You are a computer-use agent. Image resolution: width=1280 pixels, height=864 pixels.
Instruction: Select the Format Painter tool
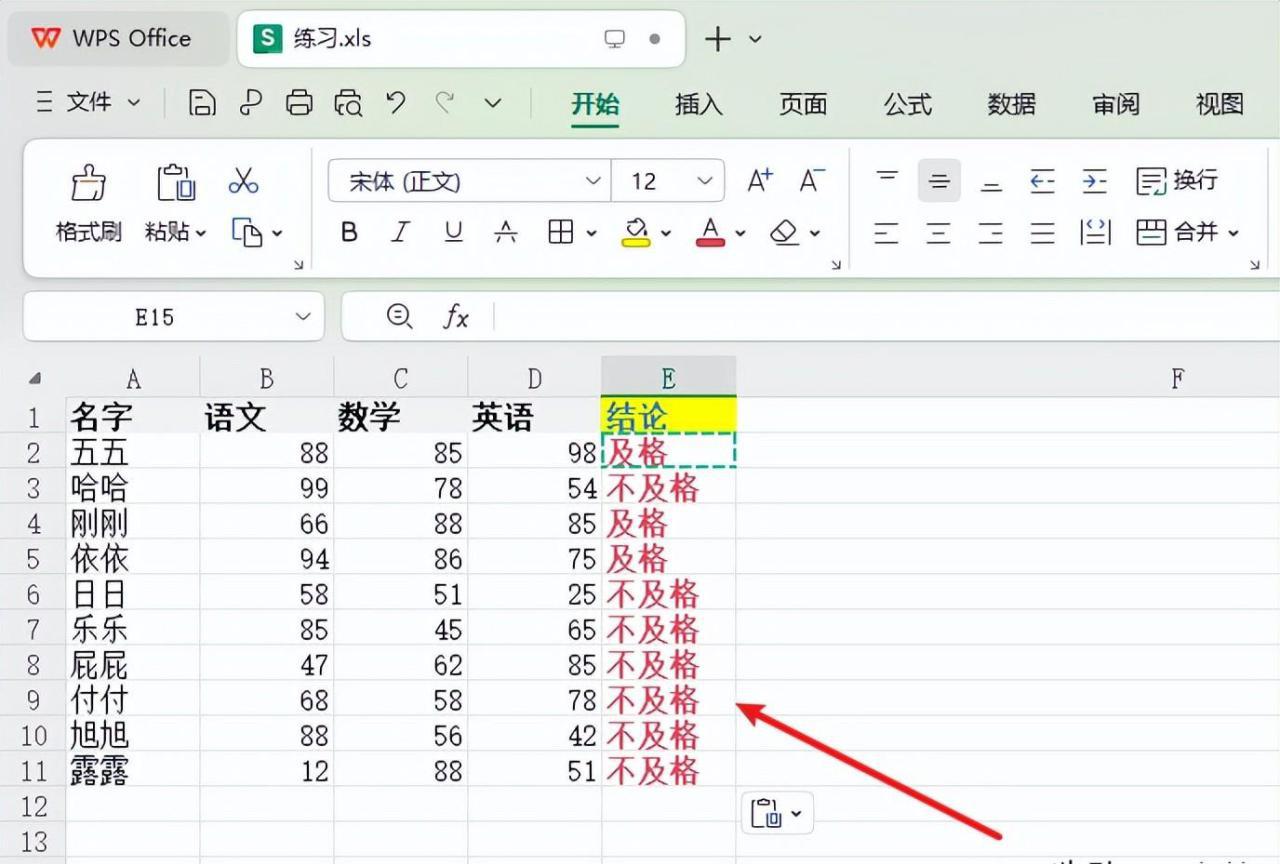point(88,206)
